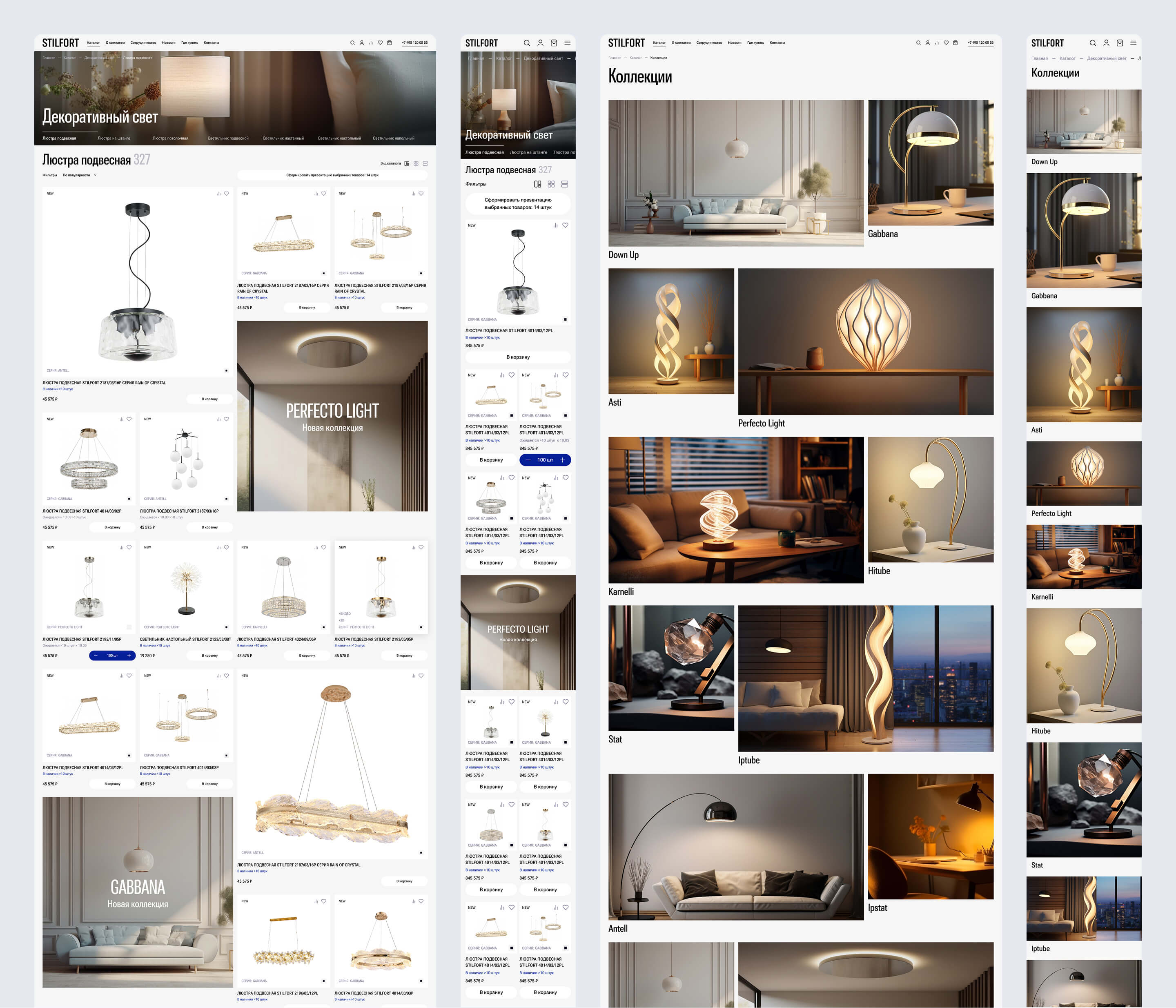
Task: Expand the По популярности sorting dropdown
Action: tap(79, 175)
